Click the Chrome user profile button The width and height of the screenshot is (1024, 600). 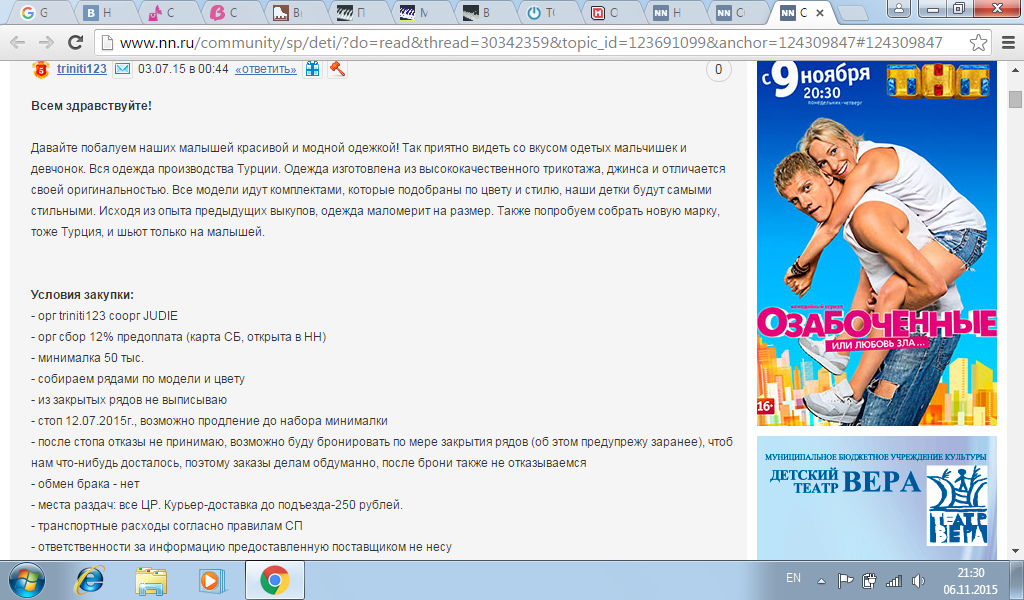pos(899,8)
